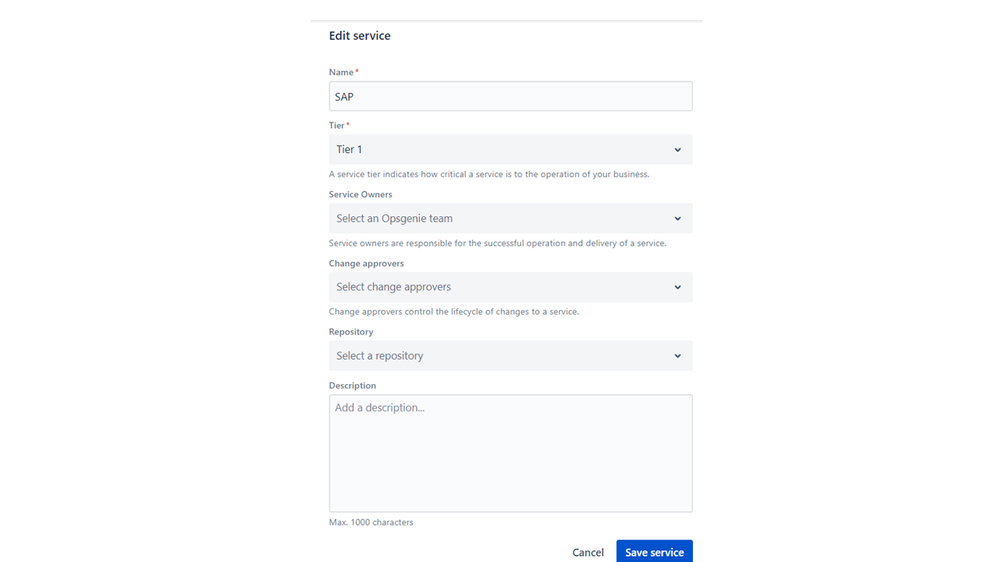Click the Service Owners chevron arrow
This screenshot has width=999, height=562.
point(677,219)
